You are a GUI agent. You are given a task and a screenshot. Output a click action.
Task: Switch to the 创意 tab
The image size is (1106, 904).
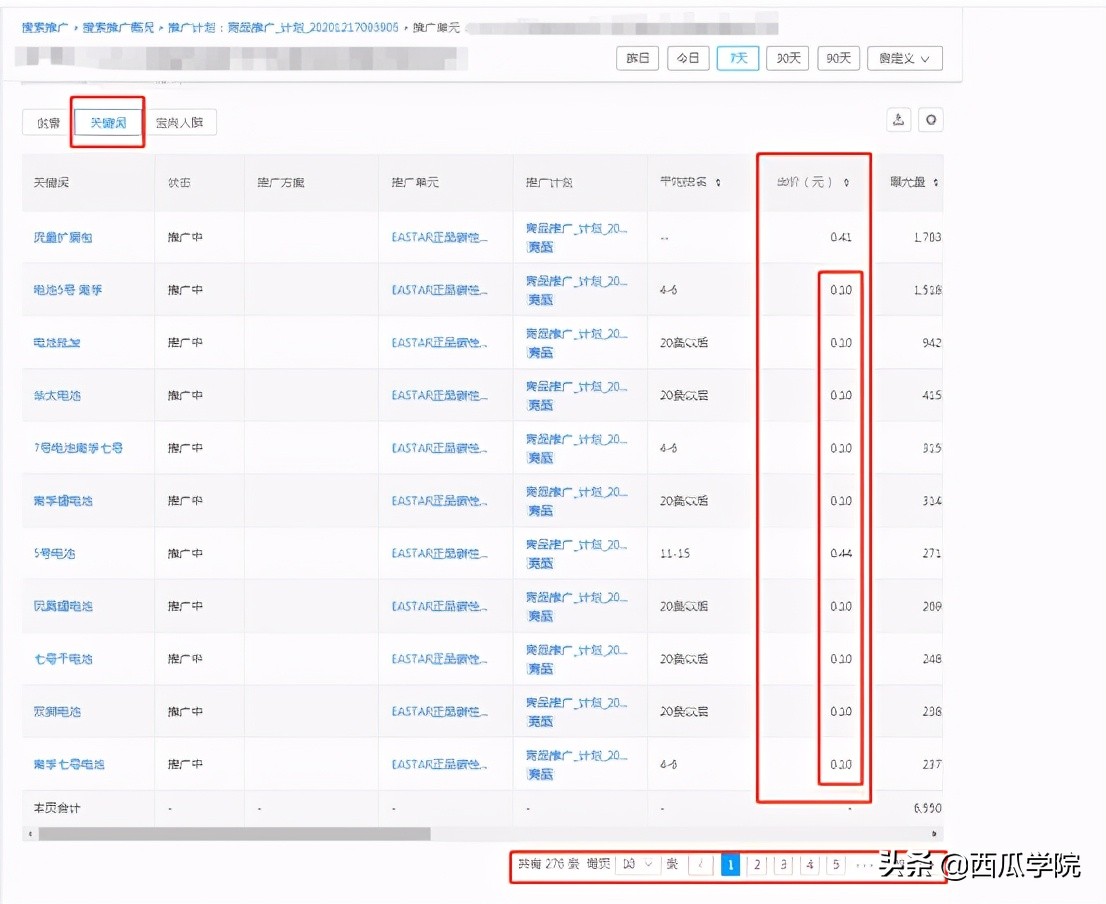(x=48, y=123)
